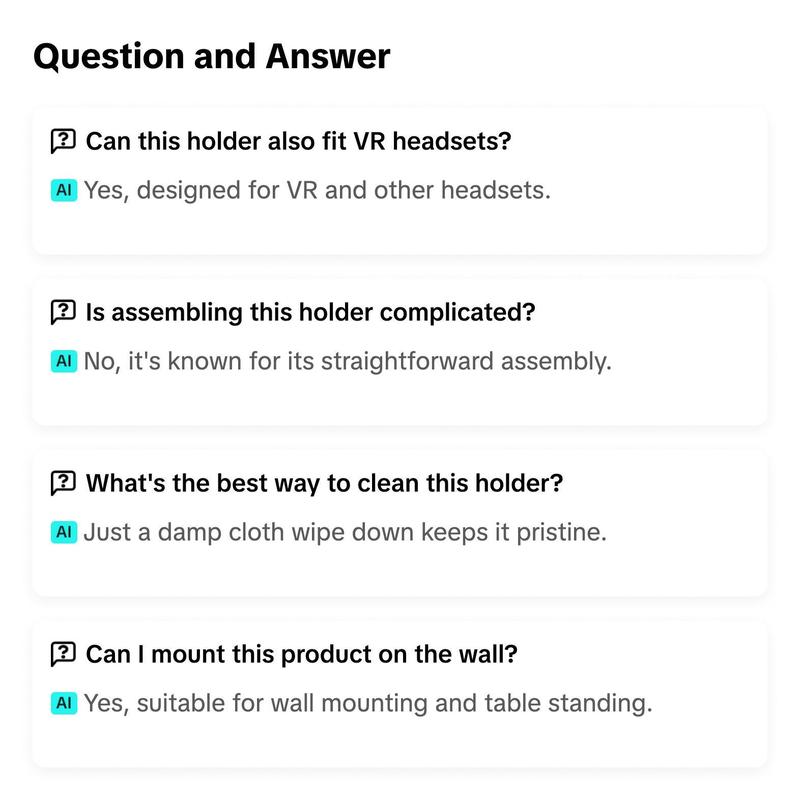Click question icon beside VR headsets question

click(63, 141)
